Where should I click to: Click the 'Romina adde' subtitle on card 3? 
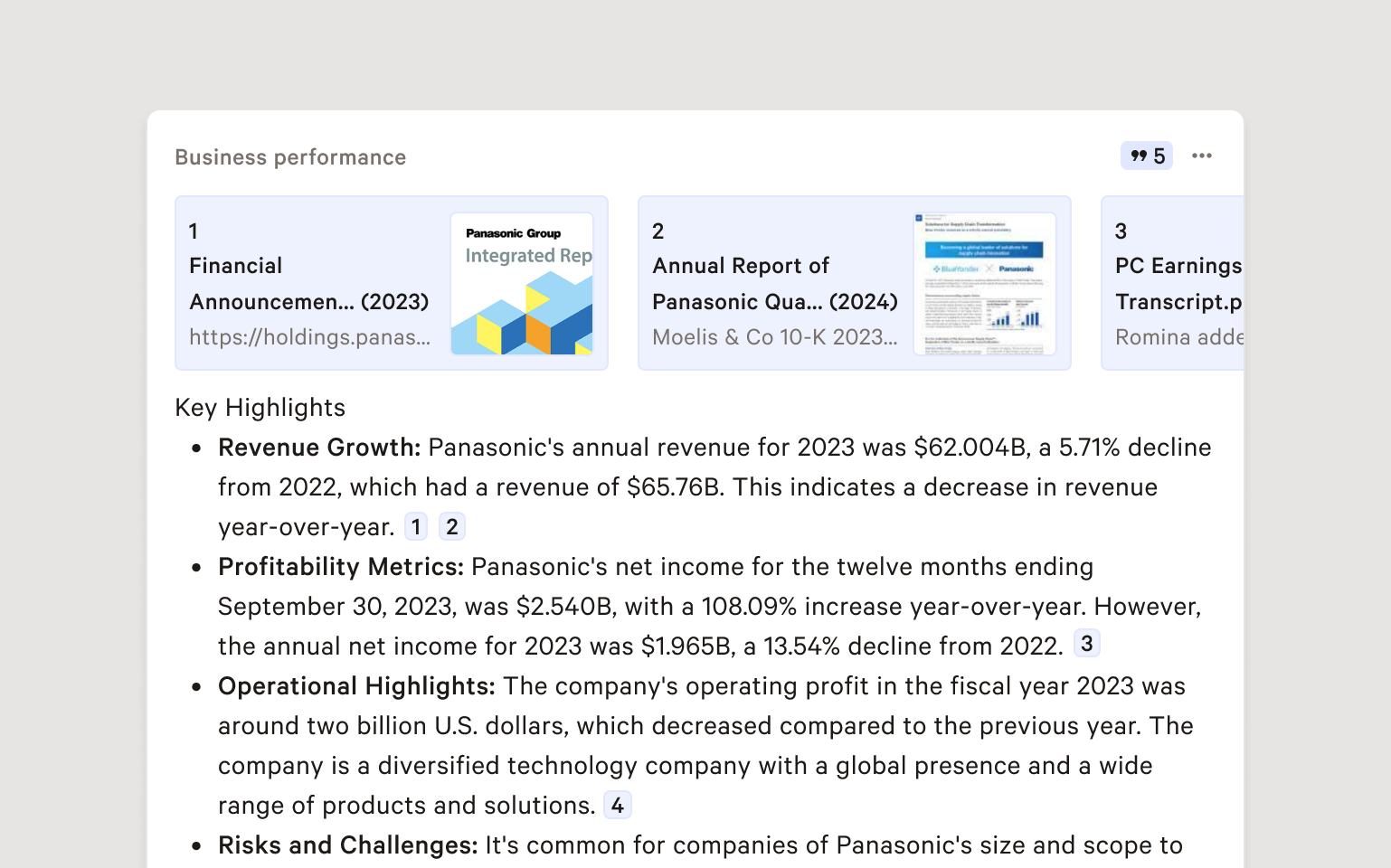pos(1179,337)
